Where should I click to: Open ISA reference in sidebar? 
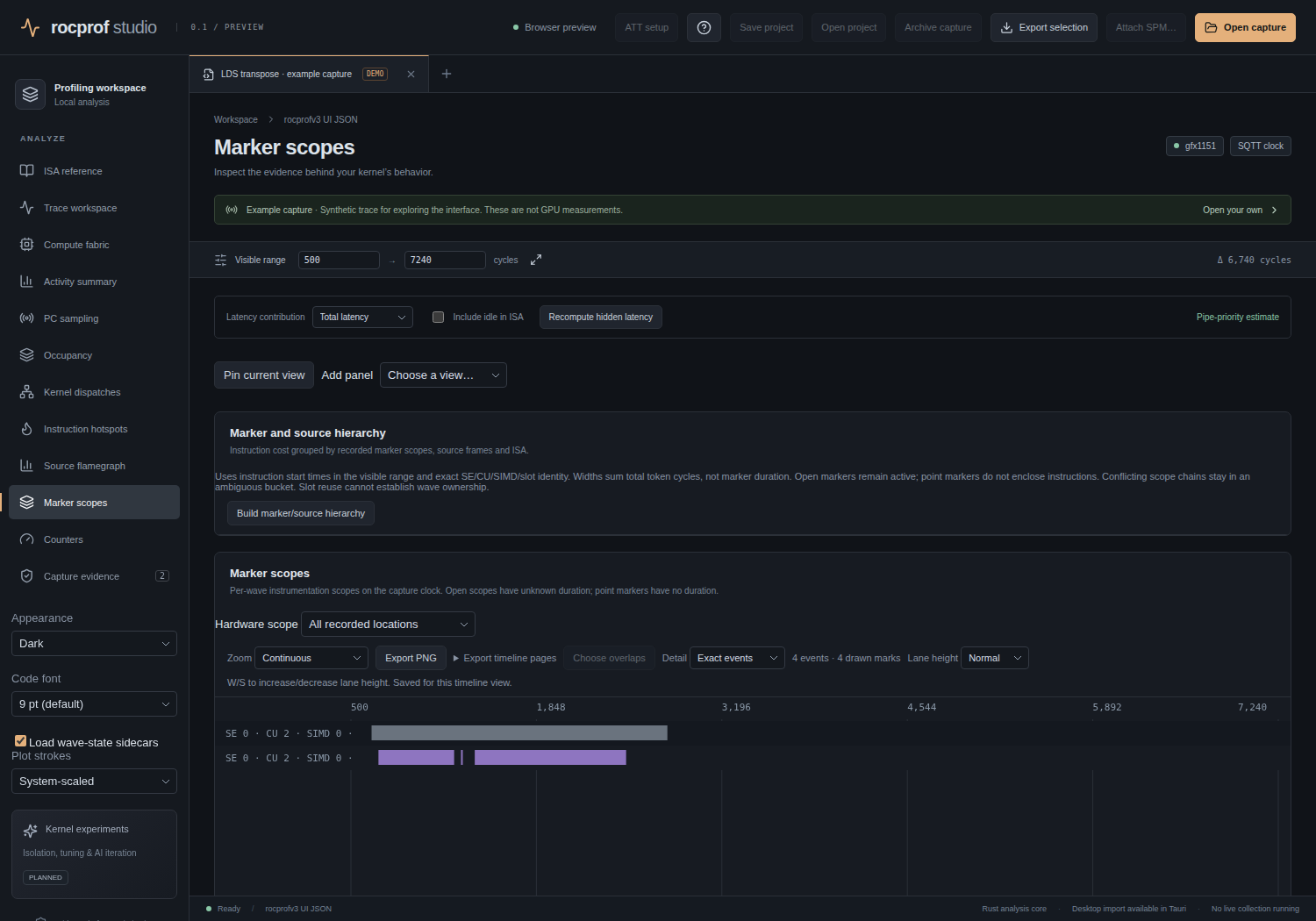tap(94, 171)
